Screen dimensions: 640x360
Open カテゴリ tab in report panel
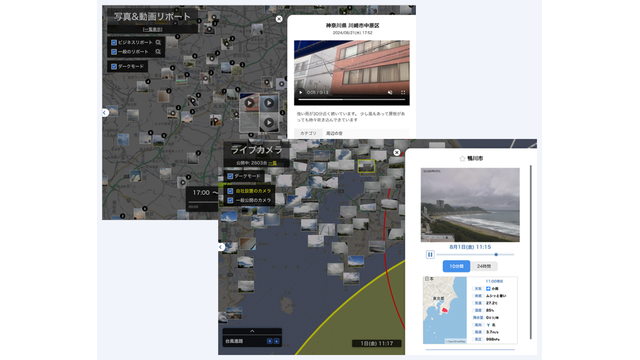(x=308, y=133)
